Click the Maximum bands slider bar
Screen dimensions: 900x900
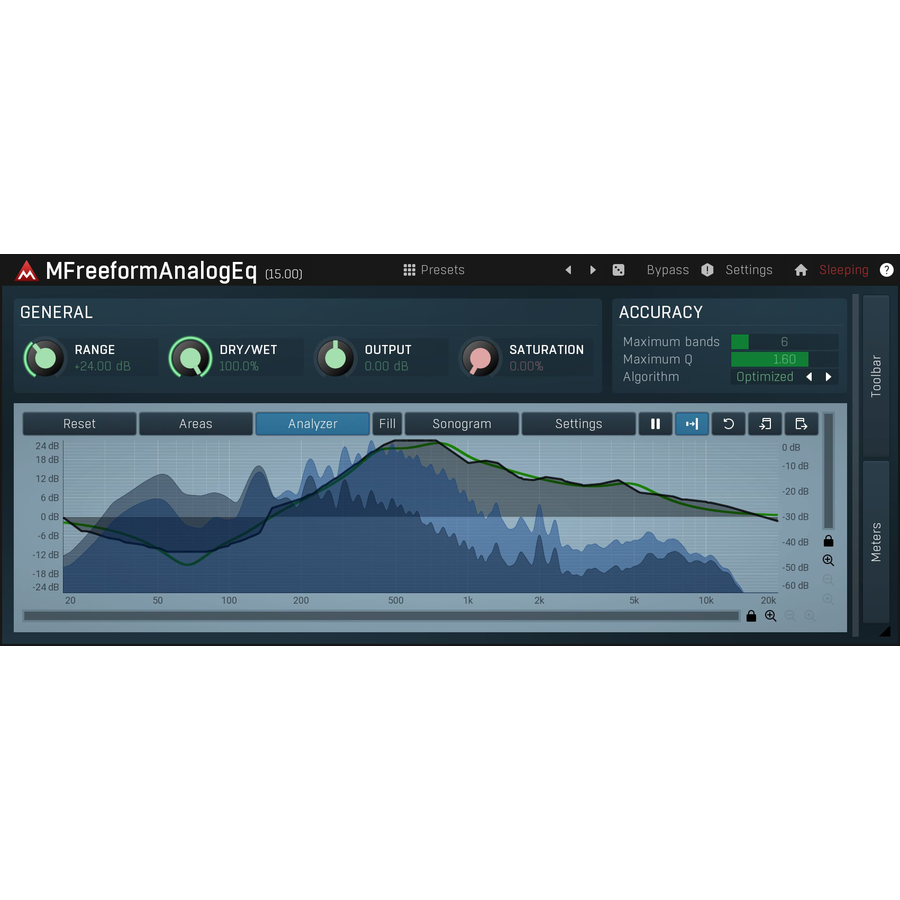[785, 342]
